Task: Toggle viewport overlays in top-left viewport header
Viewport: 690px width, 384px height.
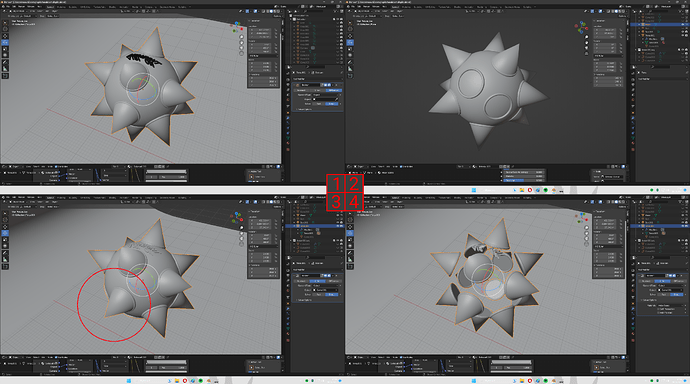Action: (255, 11)
